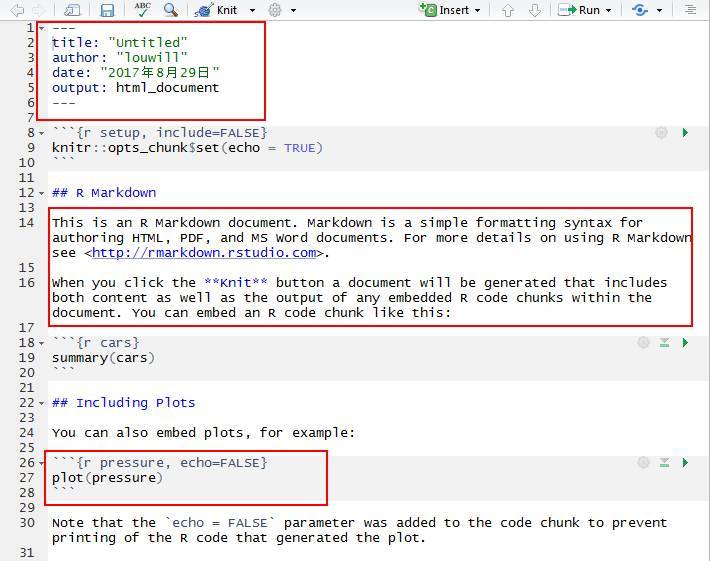Viewport: 710px width, 561px height.
Task: Collapse Including Plots section at line 22
Action: click(42, 403)
